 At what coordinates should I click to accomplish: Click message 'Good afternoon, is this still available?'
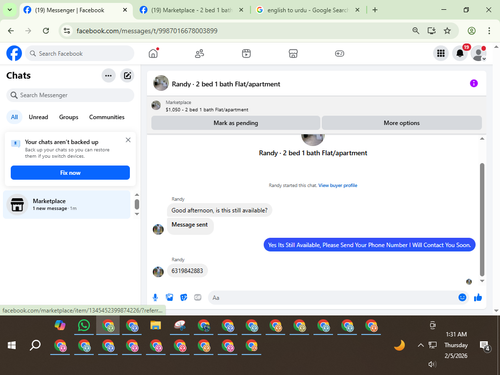219,210
